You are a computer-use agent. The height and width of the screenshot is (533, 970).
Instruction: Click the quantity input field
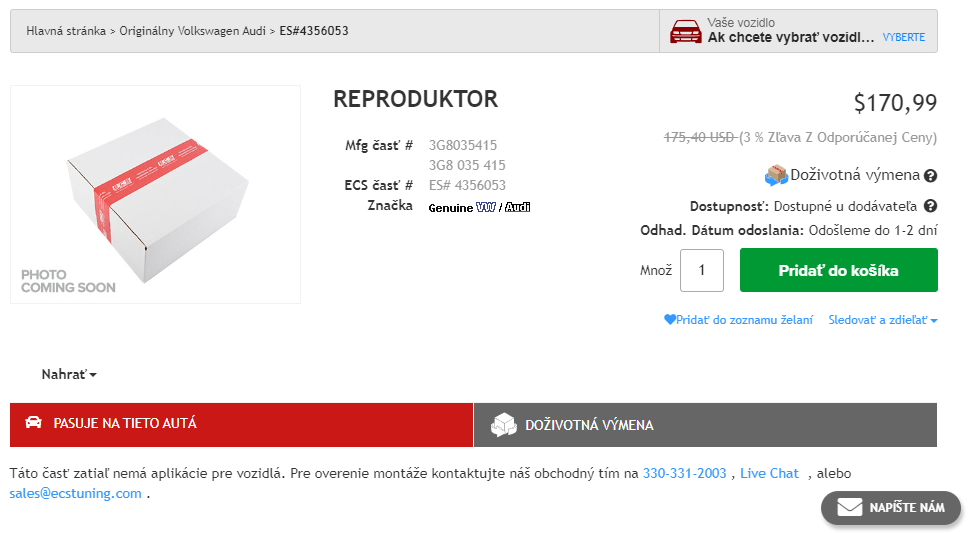point(701,270)
